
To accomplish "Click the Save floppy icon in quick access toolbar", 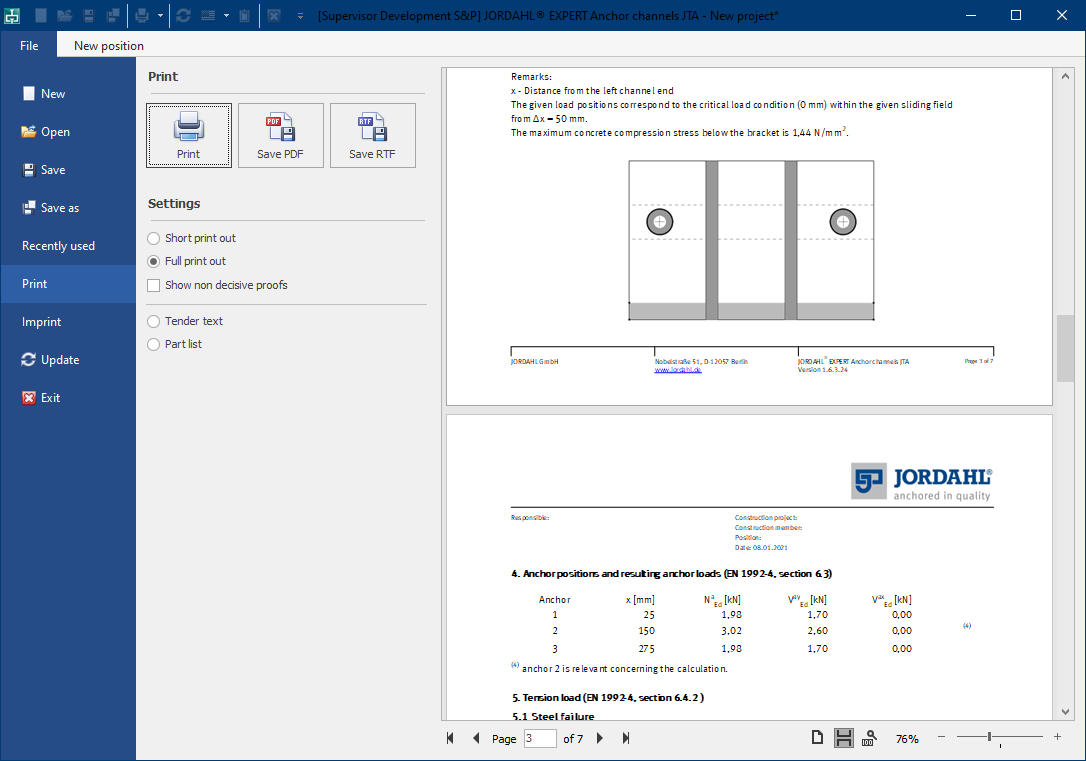I will pyautogui.click(x=89, y=15).
